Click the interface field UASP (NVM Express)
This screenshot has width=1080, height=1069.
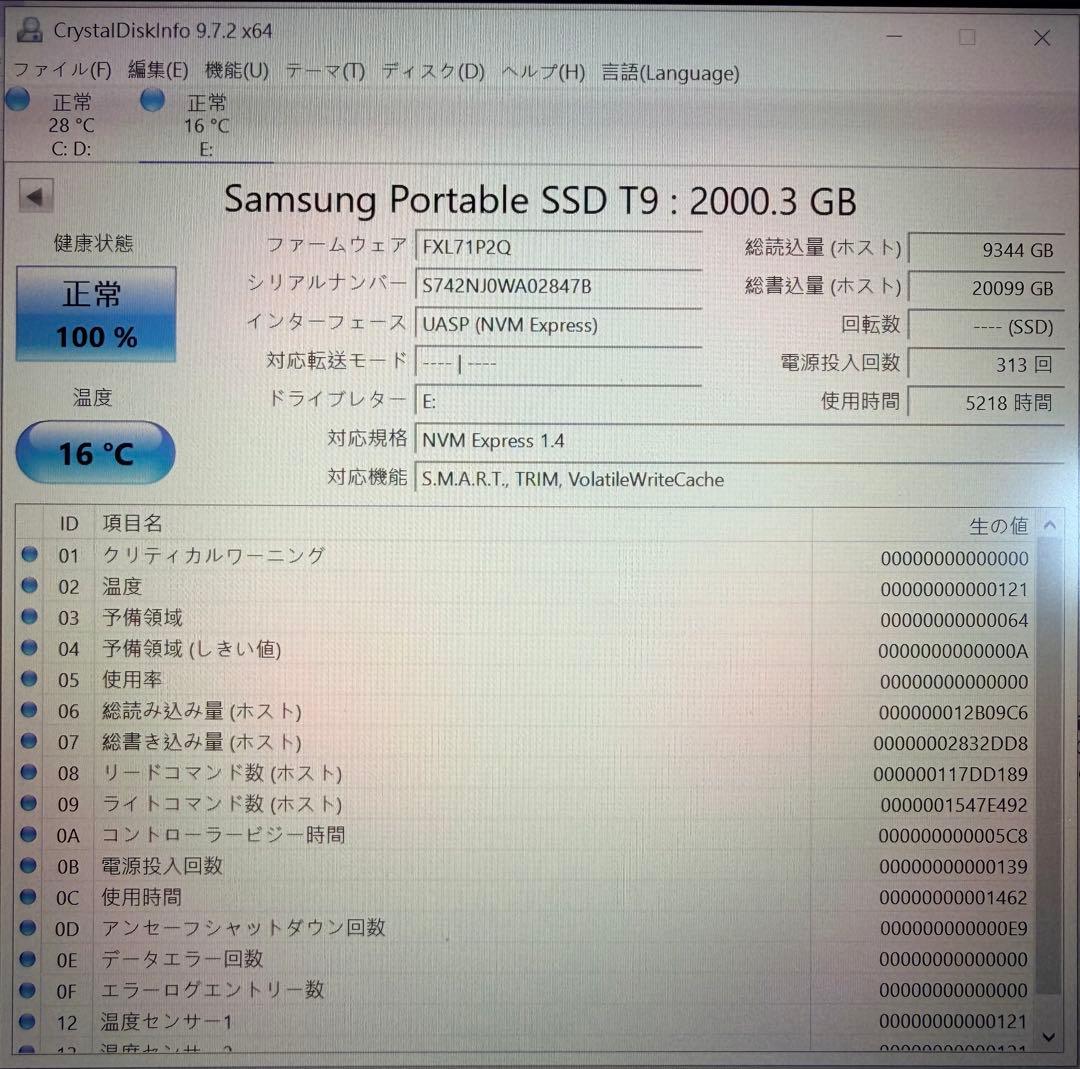559,324
